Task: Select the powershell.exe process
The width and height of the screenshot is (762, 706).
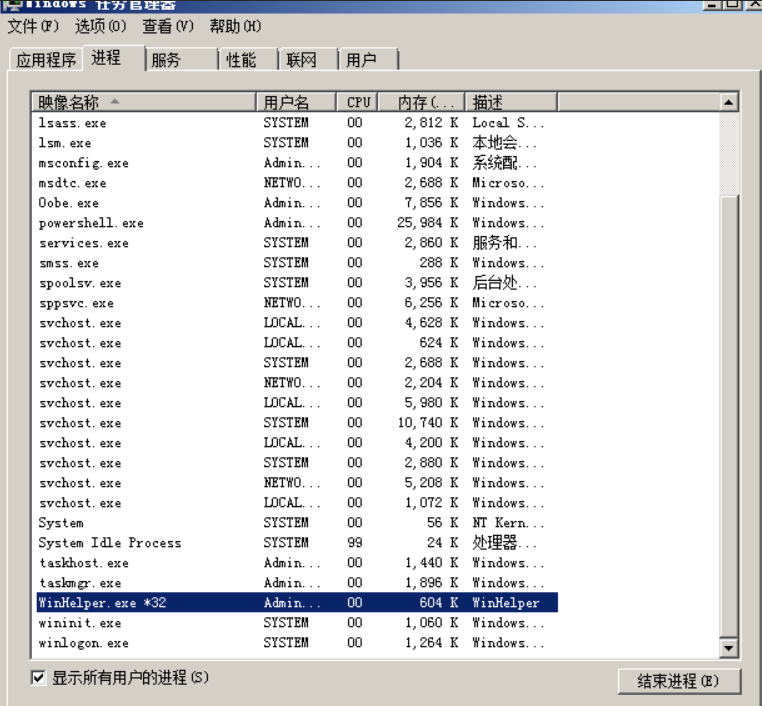Action: pos(295,223)
